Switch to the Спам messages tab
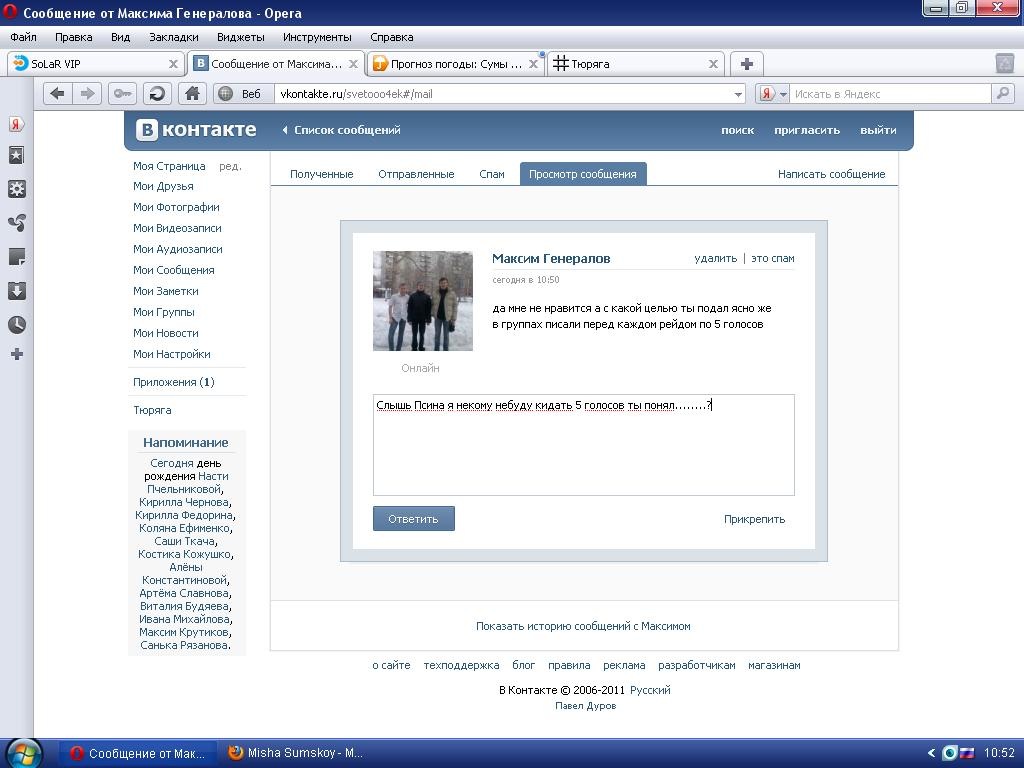This screenshot has height=768, width=1024. (492, 174)
